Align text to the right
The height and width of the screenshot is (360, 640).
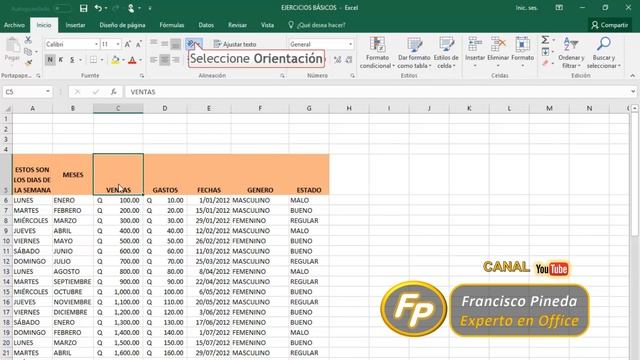click(x=176, y=60)
